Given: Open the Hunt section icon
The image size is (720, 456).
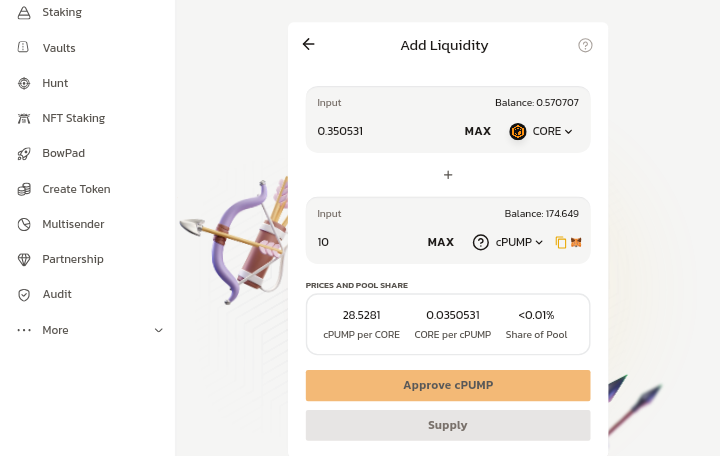Looking at the screenshot, I should pyautogui.click(x=24, y=83).
